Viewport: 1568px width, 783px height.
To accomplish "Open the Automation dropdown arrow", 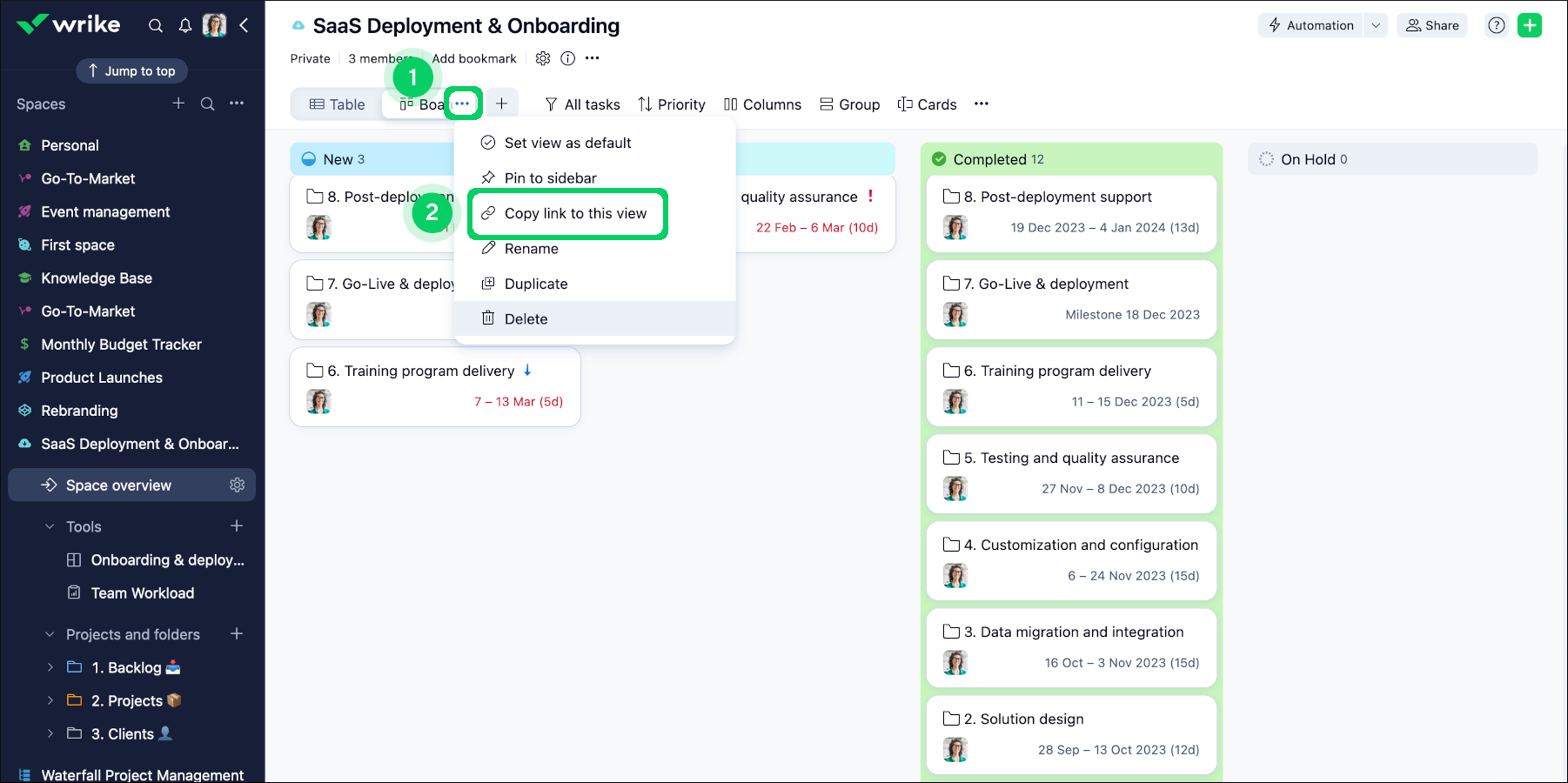I will [1376, 25].
